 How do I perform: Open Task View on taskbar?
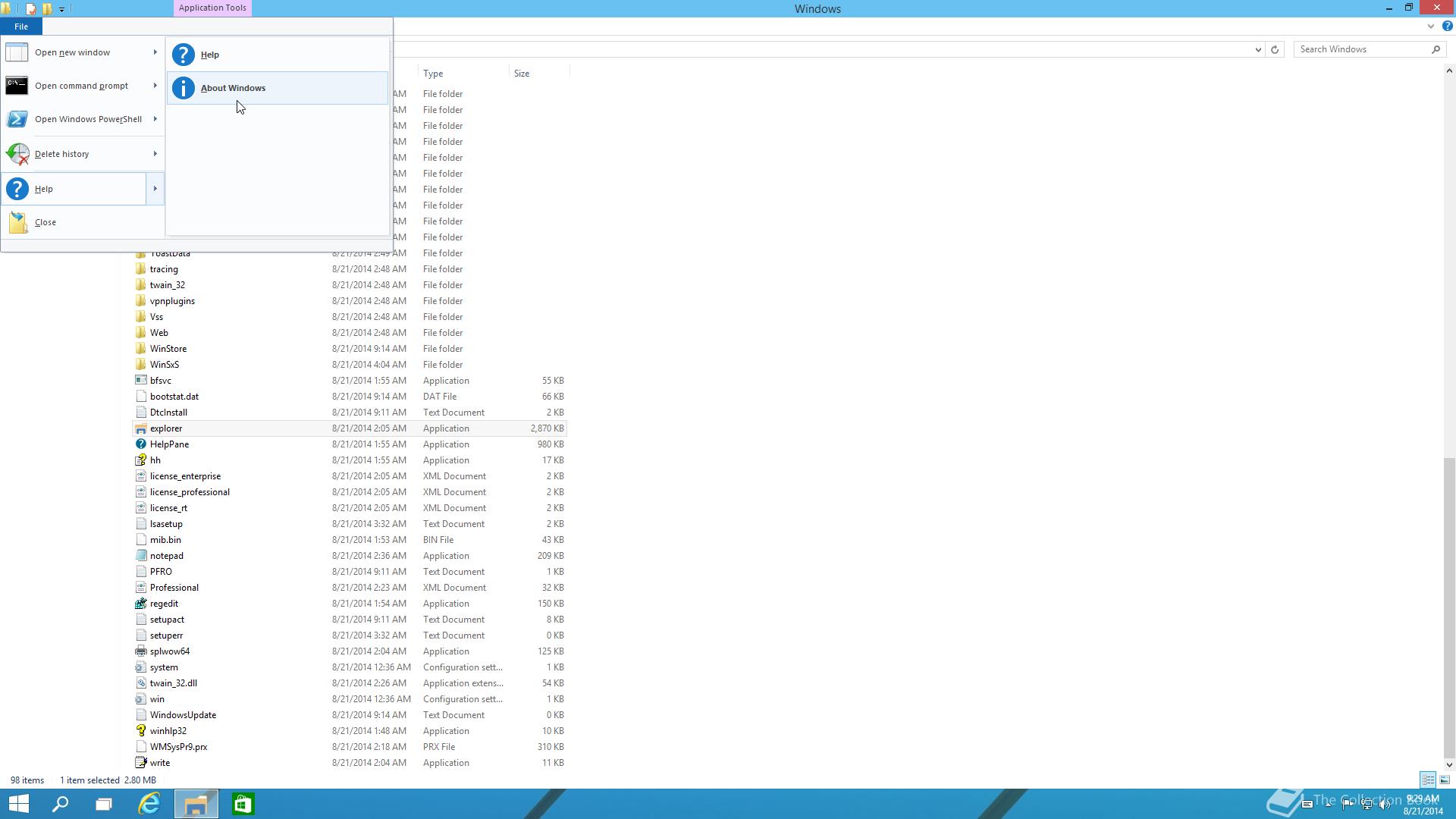103,804
